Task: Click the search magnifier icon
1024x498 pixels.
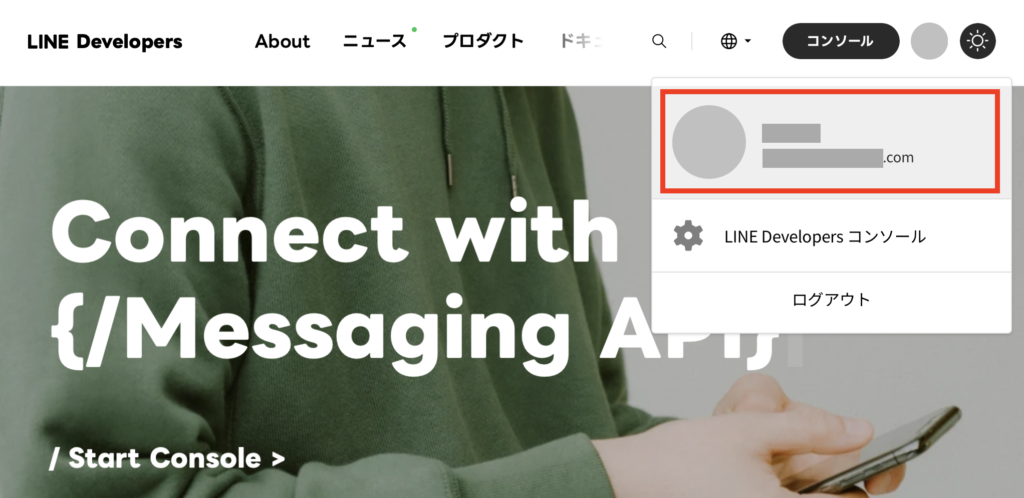Action: [659, 41]
